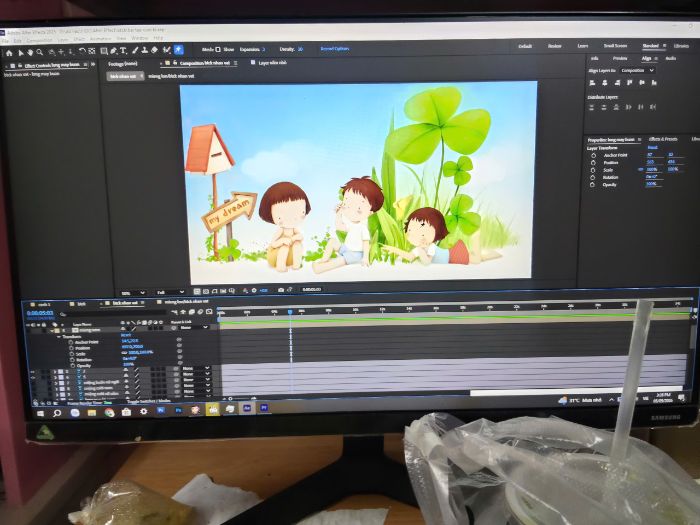Select the Type (T) tool
The width and height of the screenshot is (700, 525).
click(123, 50)
